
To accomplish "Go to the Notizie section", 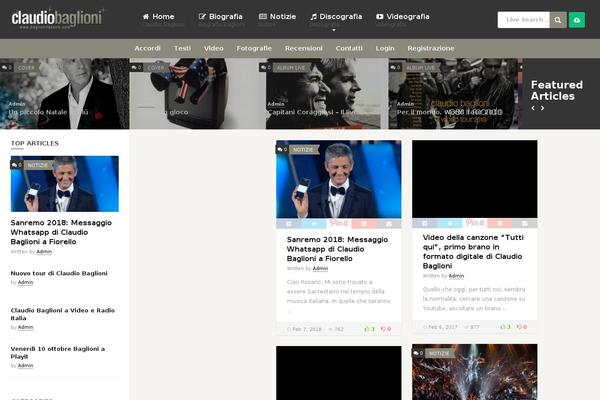I will coord(277,17).
